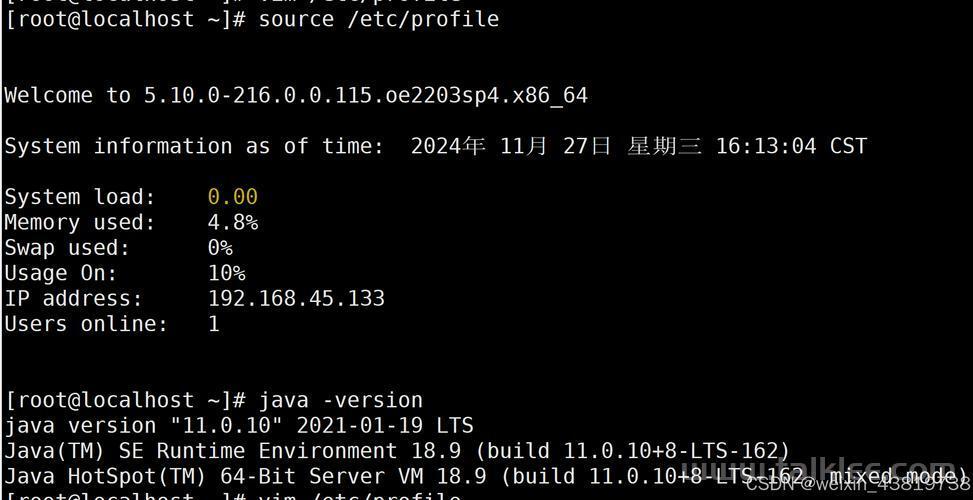973x500 pixels.
Task: Click the "IP address:" label
Action: 74,298
